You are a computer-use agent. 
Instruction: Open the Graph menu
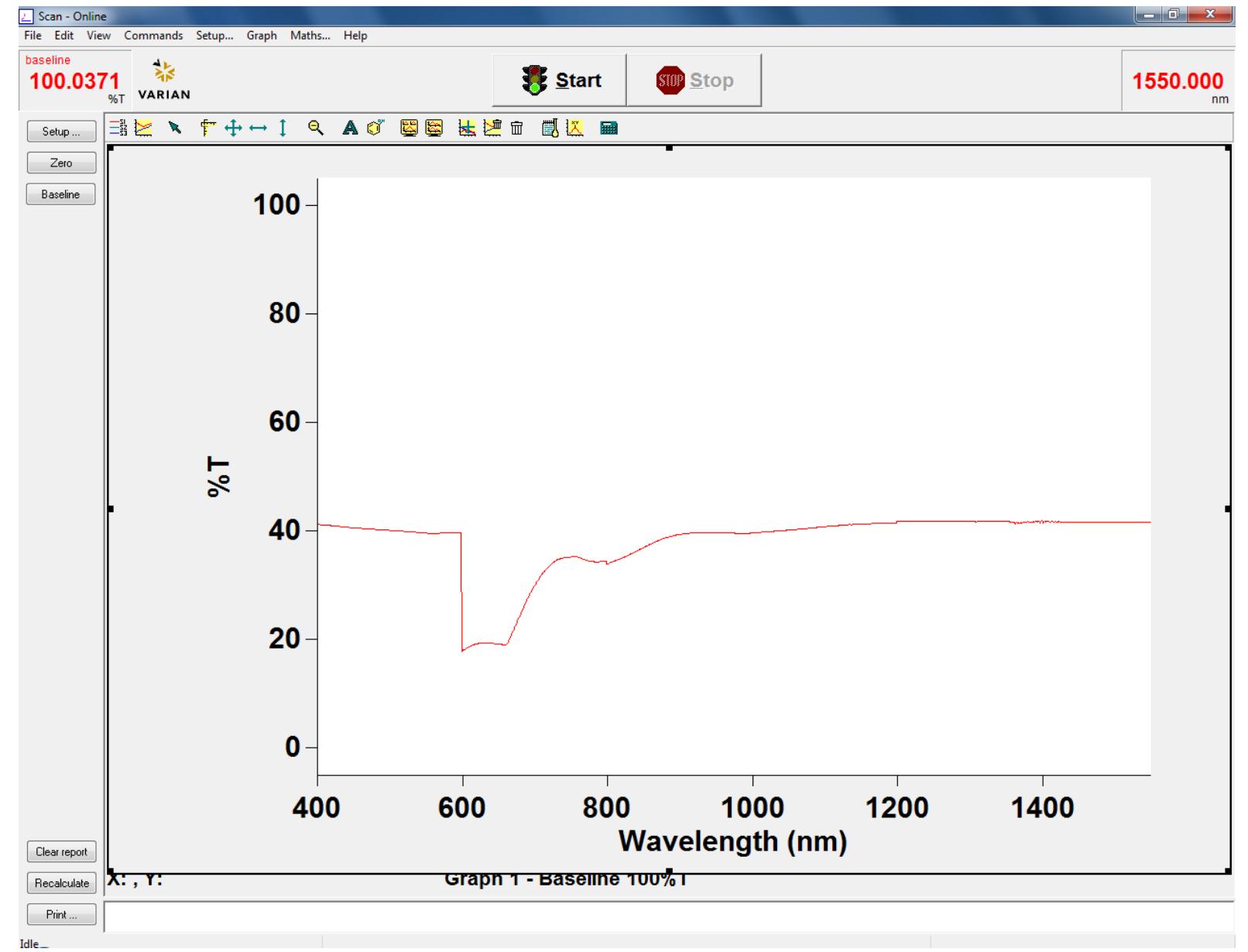pyautogui.click(x=262, y=36)
